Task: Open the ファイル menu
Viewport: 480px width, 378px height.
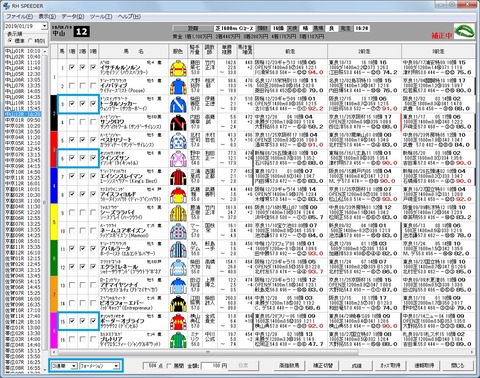Action: pyautogui.click(x=20, y=16)
